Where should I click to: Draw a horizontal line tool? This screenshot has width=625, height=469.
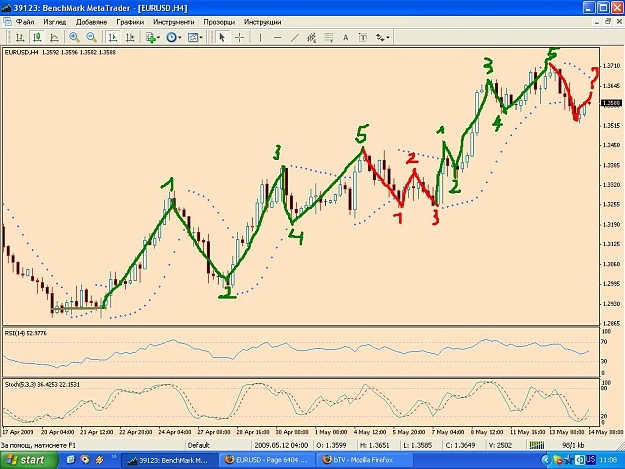[278, 38]
